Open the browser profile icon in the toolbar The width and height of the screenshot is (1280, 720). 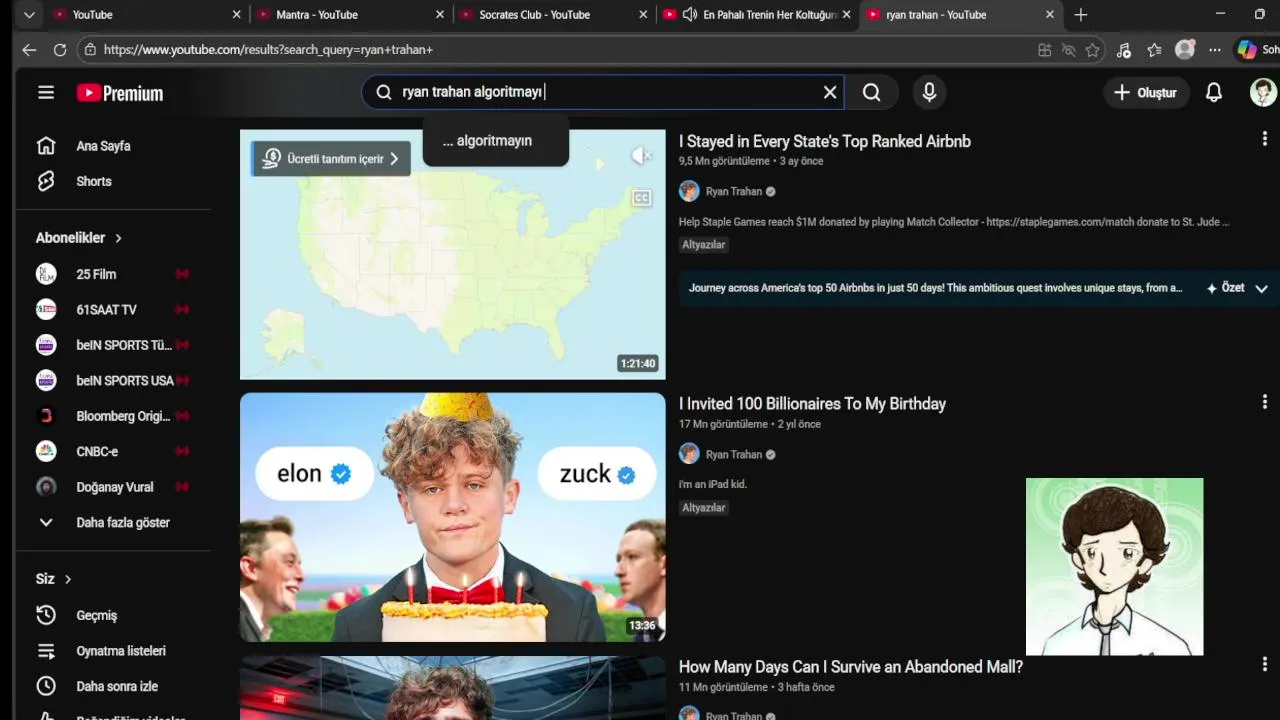[1185, 50]
